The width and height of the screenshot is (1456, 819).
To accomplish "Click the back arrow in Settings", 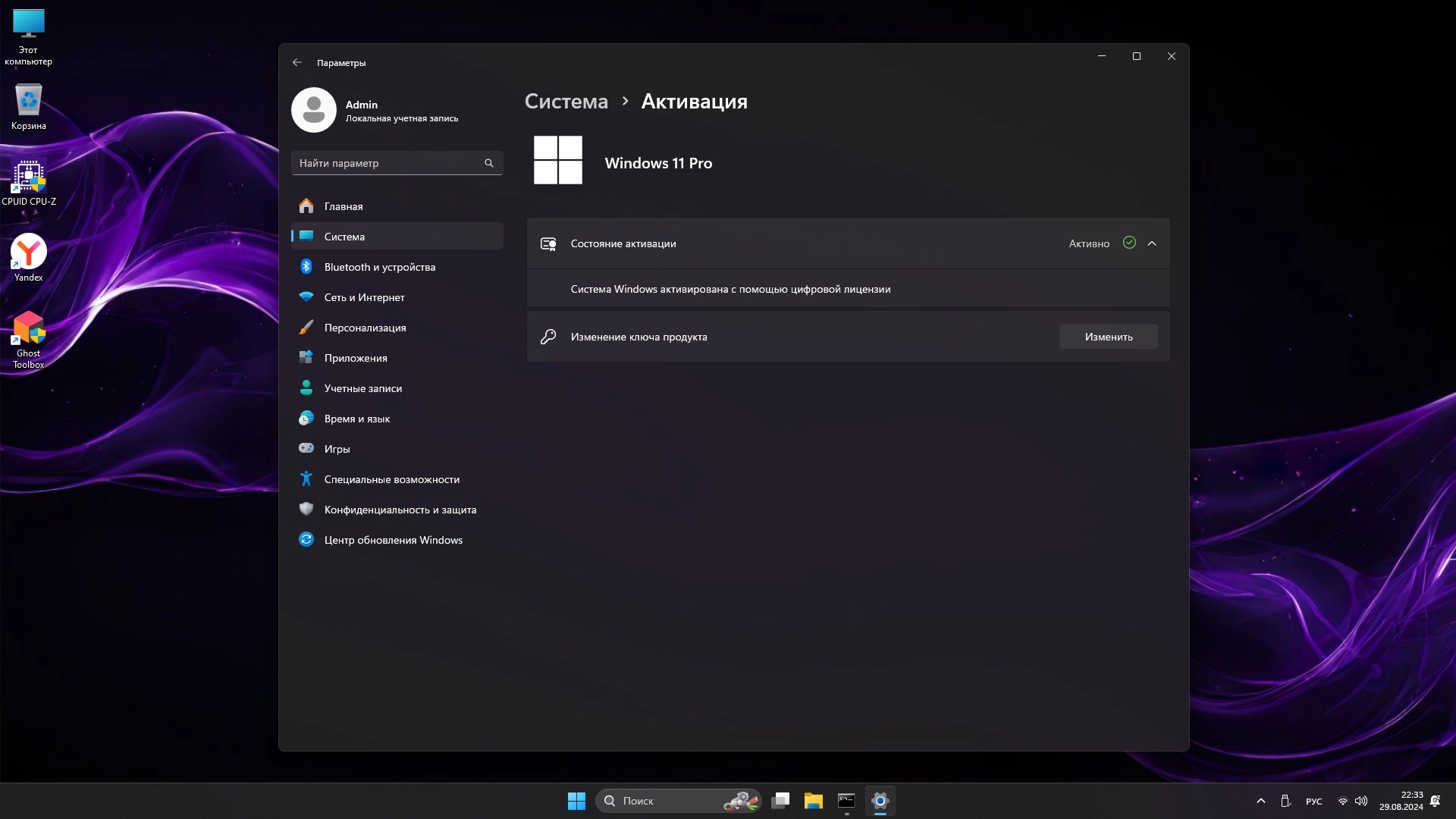I will [297, 63].
